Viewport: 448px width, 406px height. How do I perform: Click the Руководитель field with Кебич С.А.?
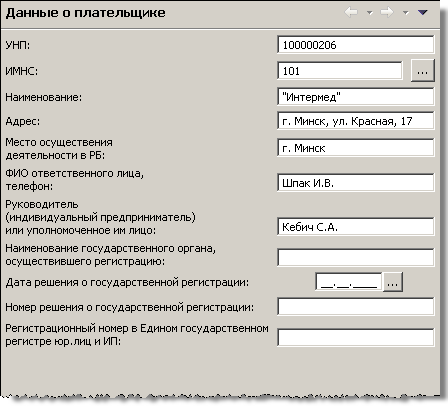coord(356,227)
